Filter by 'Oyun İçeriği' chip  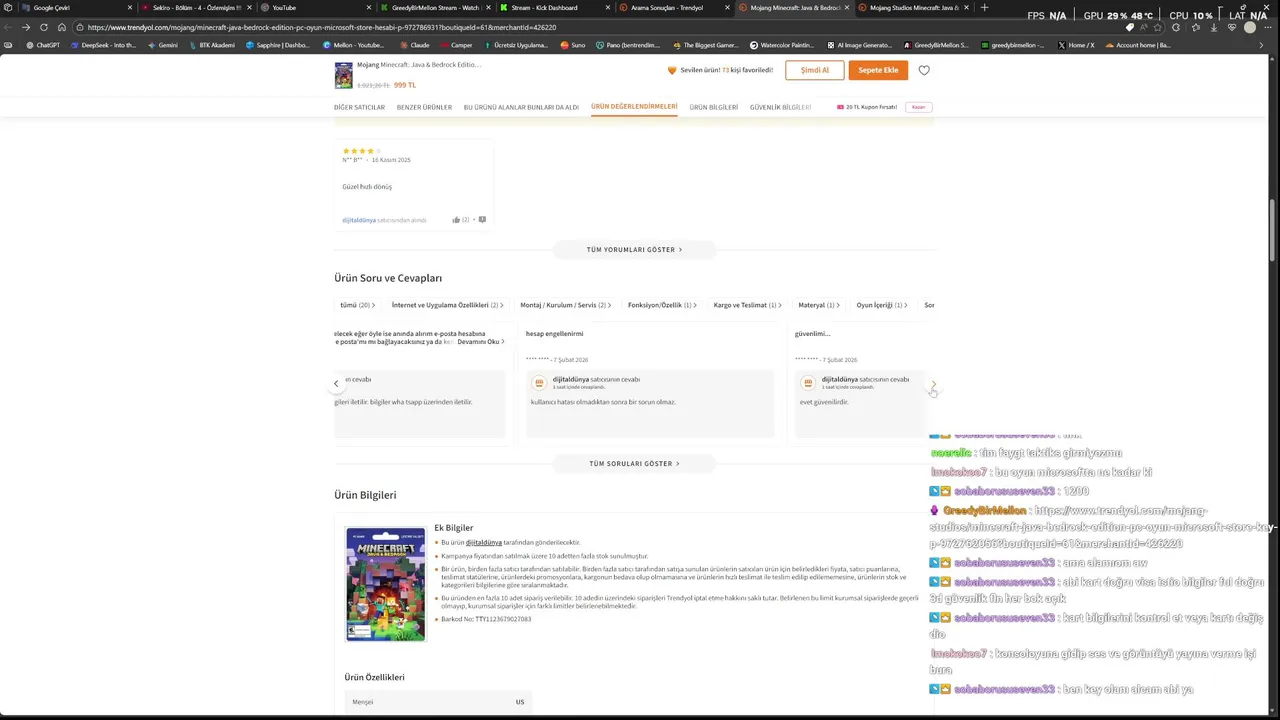(x=883, y=305)
